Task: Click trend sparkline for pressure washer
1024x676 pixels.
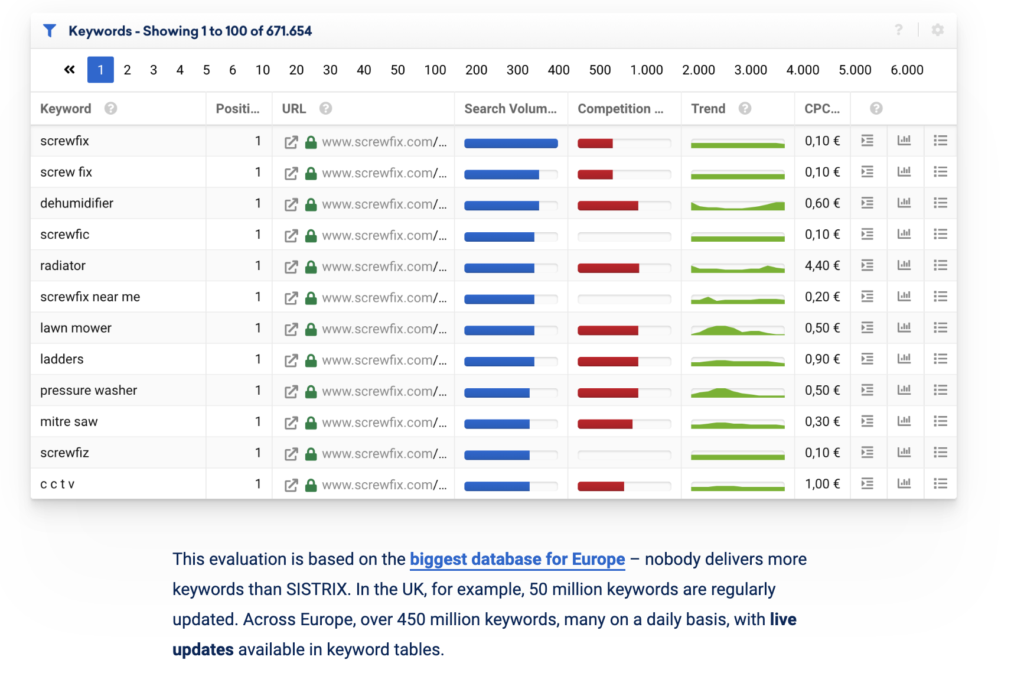Action: 738,392
